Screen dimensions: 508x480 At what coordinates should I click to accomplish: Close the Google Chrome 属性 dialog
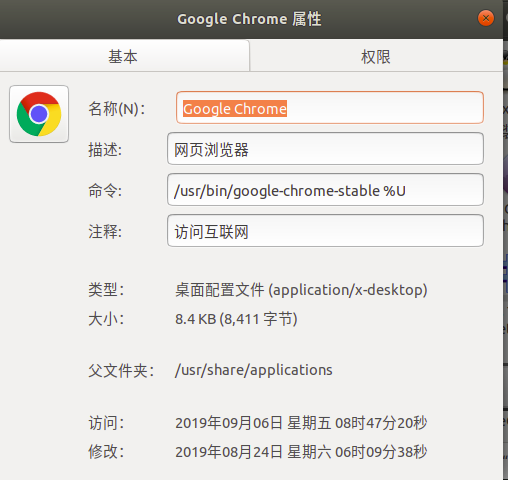pyautogui.click(x=486, y=18)
